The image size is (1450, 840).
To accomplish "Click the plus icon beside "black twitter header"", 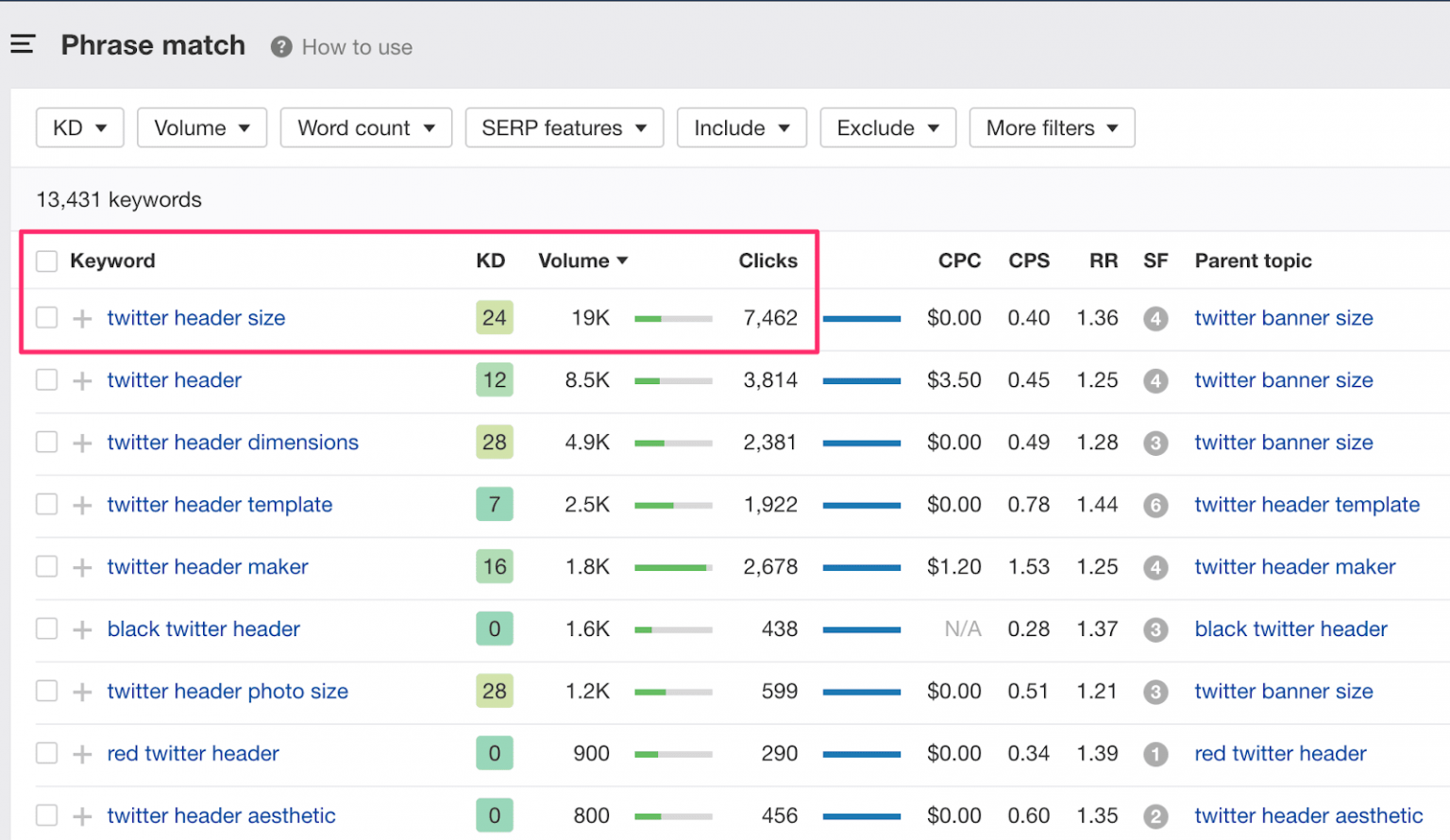I will pyautogui.click(x=82, y=629).
